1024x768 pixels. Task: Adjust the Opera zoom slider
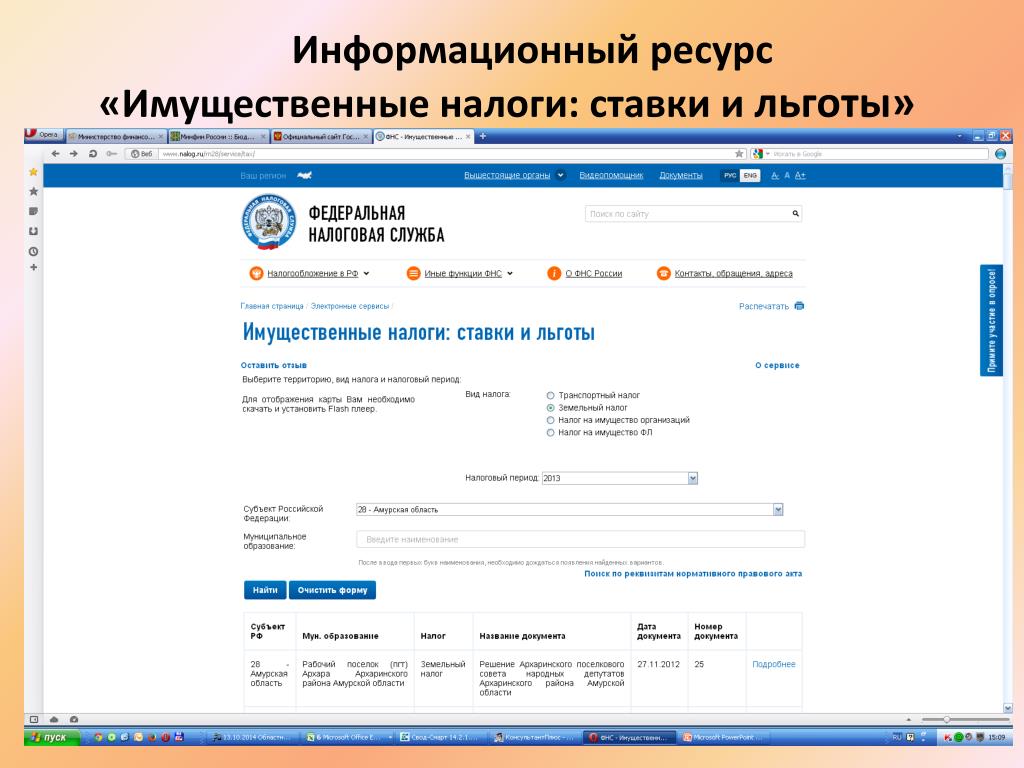[946, 720]
